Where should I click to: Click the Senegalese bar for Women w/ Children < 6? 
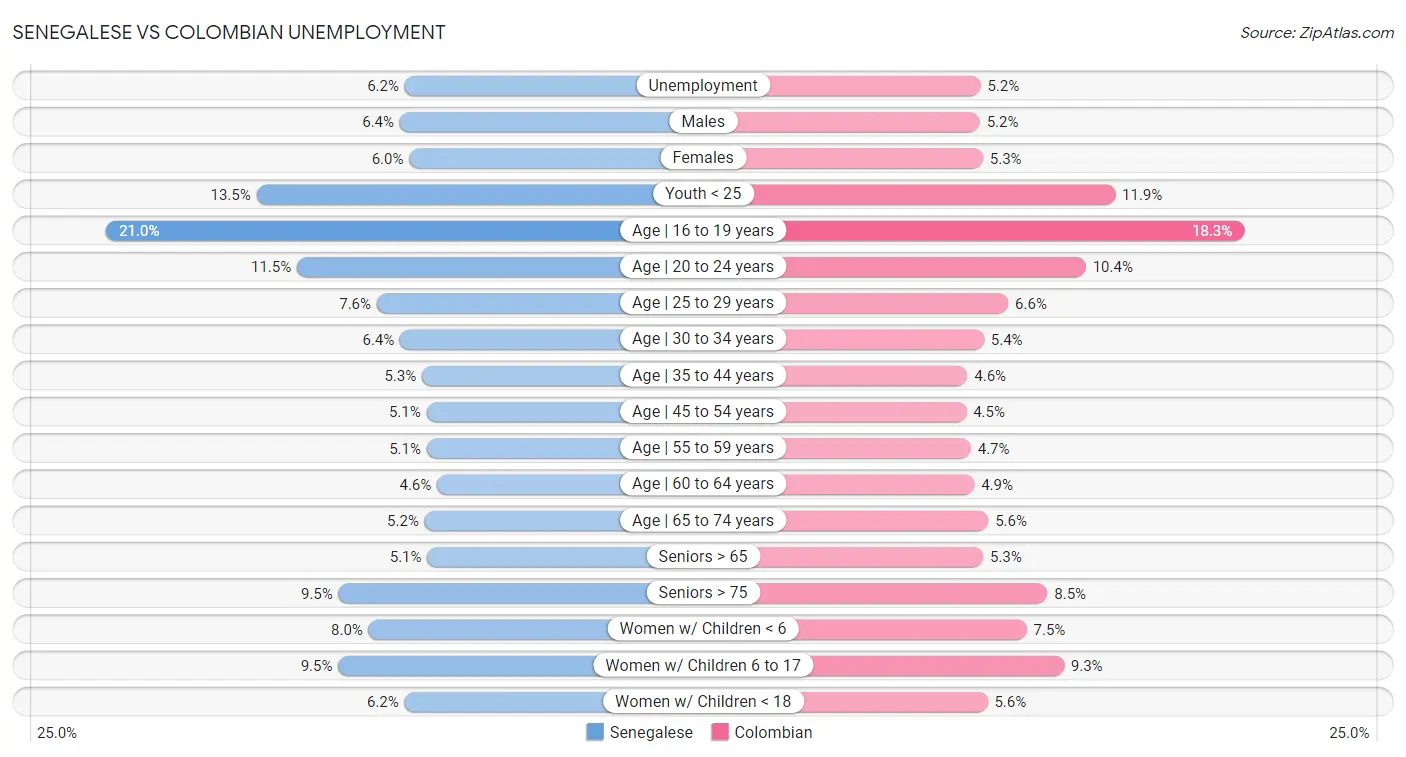pos(490,629)
